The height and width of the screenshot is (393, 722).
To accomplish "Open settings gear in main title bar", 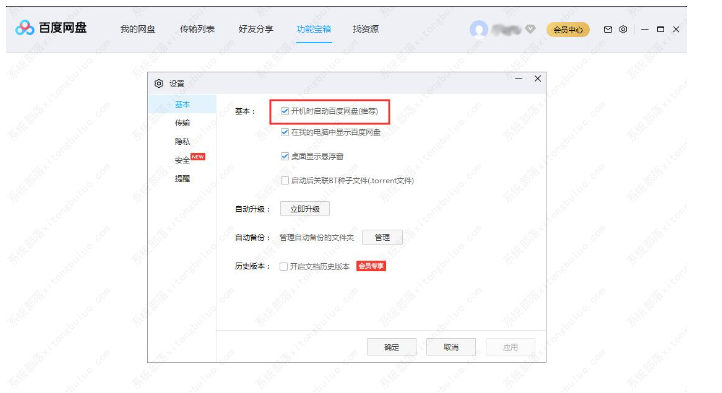I will coord(623,29).
